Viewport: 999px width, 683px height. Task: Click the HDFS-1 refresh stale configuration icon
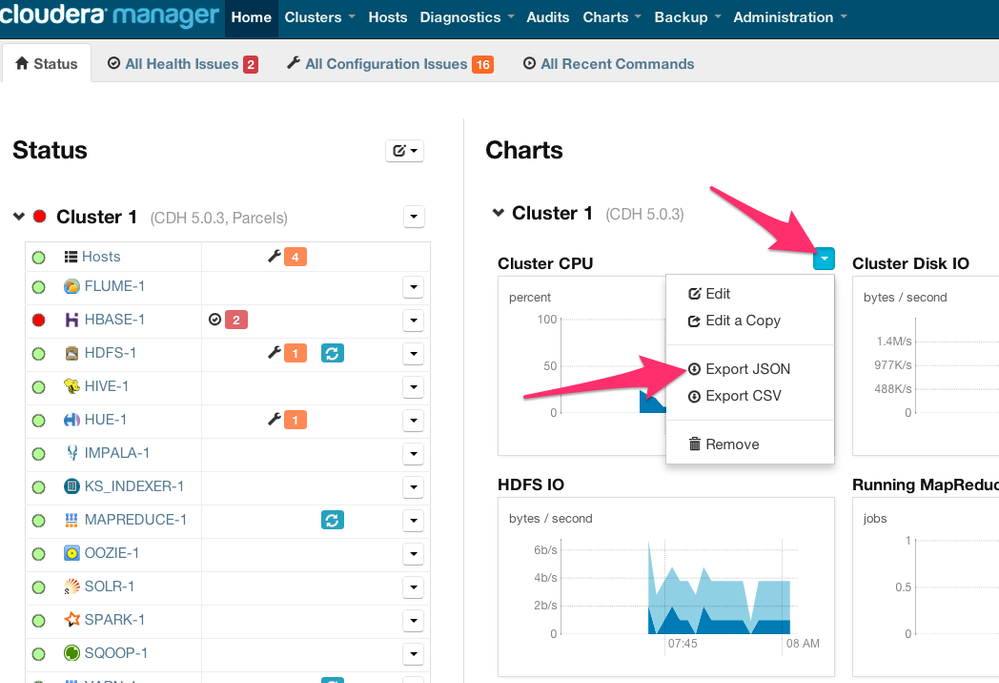332,353
